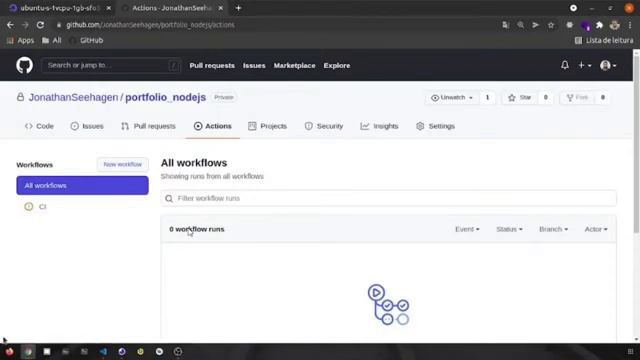Viewport: 640px width, 360px height.
Task: Open the user avatar menu
Action: tap(608, 65)
